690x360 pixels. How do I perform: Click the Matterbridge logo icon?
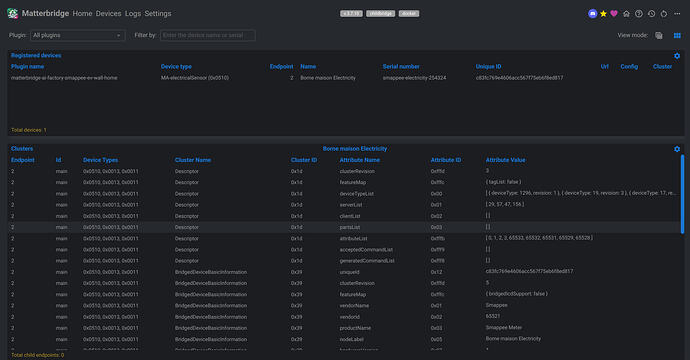point(13,14)
